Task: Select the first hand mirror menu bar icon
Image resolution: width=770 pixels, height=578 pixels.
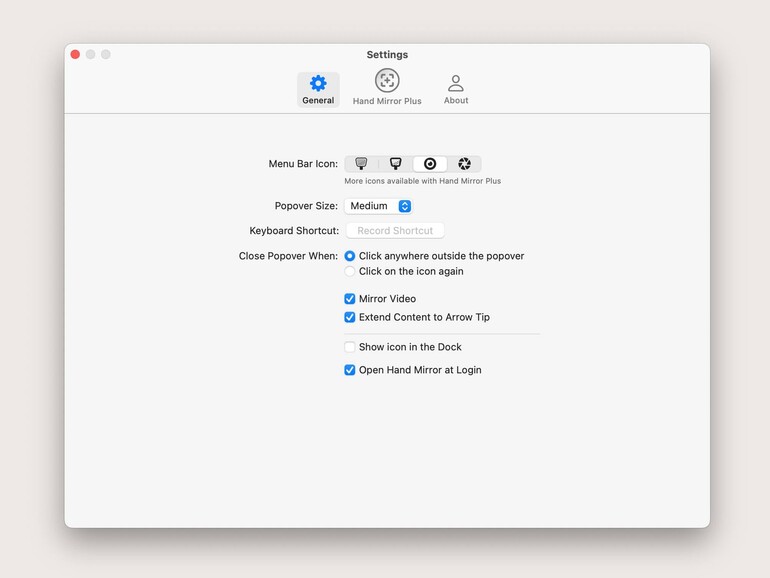Action: tap(361, 164)
